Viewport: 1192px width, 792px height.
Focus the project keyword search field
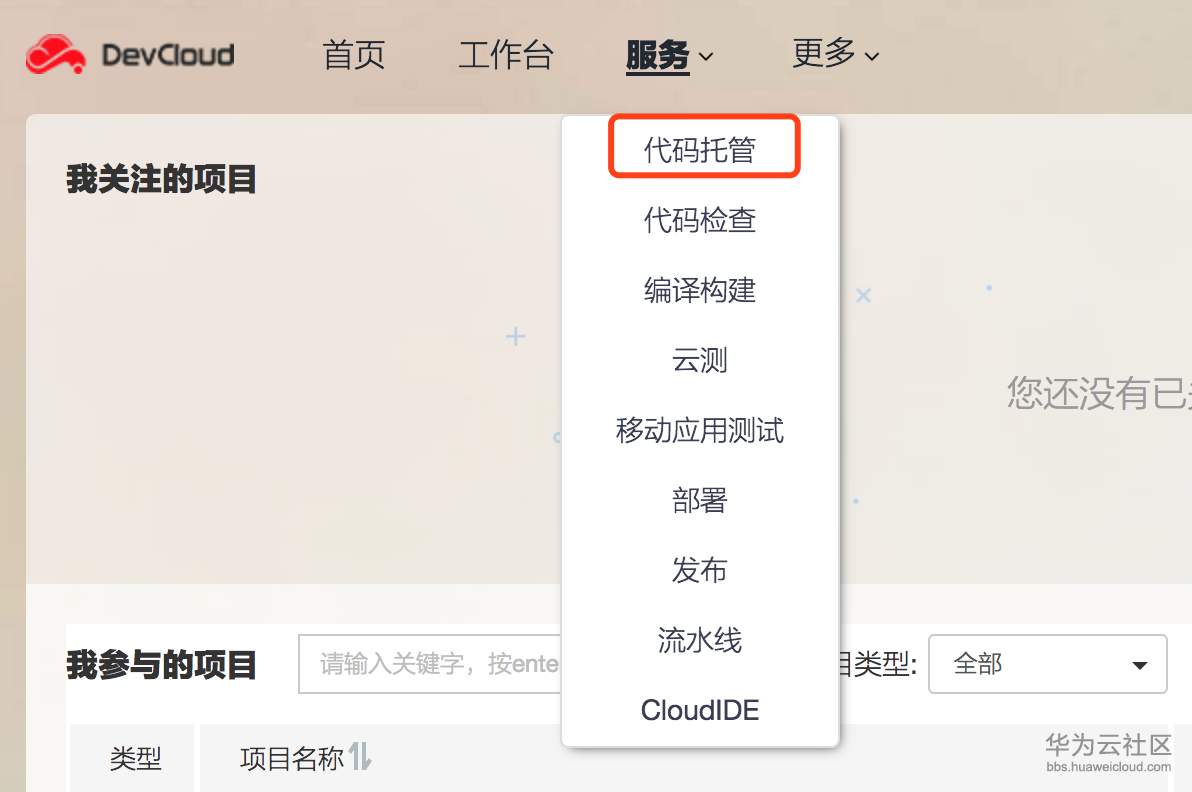(430, 664)
